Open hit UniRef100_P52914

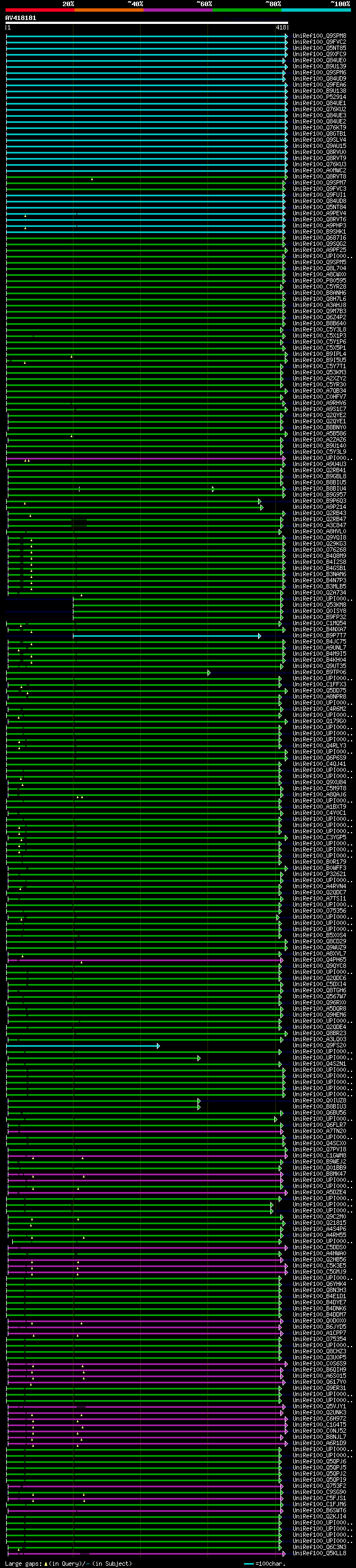point(319,97)
